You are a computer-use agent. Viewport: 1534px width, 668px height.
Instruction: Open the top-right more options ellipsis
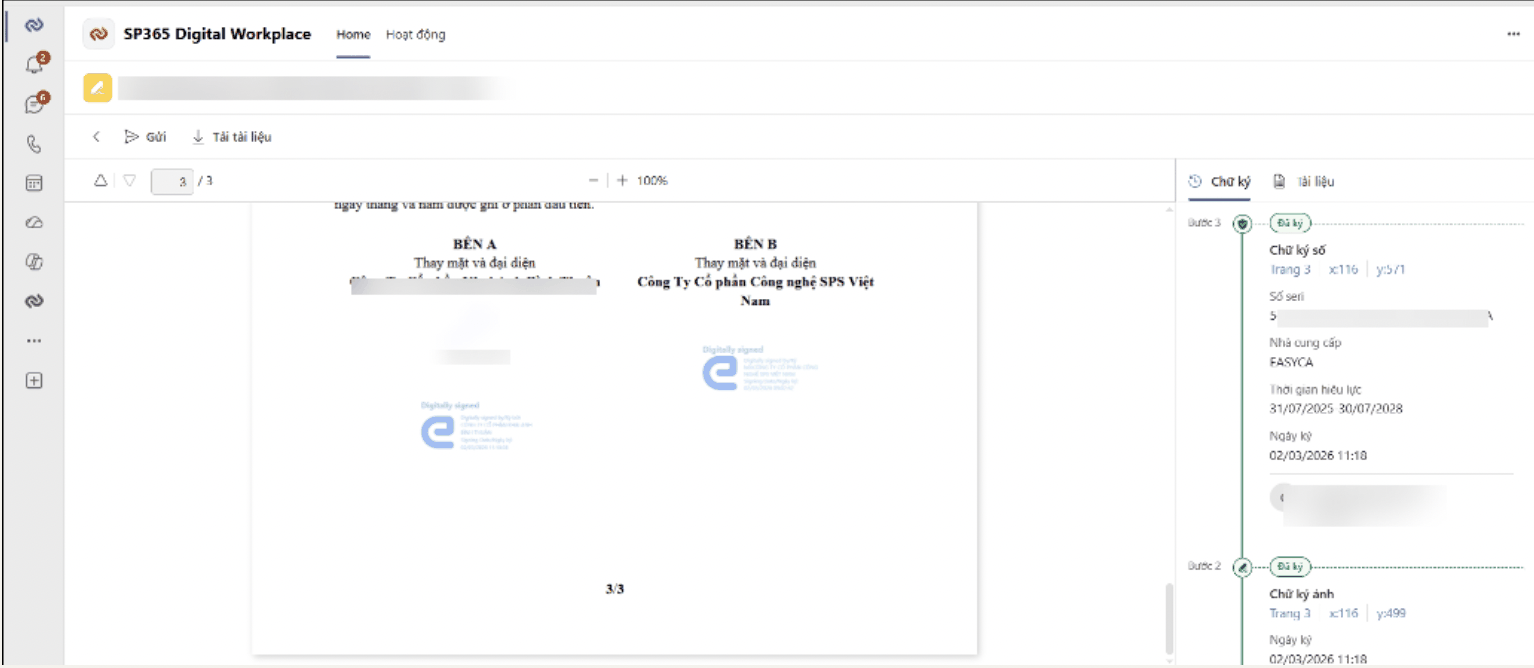(1513, 34)
